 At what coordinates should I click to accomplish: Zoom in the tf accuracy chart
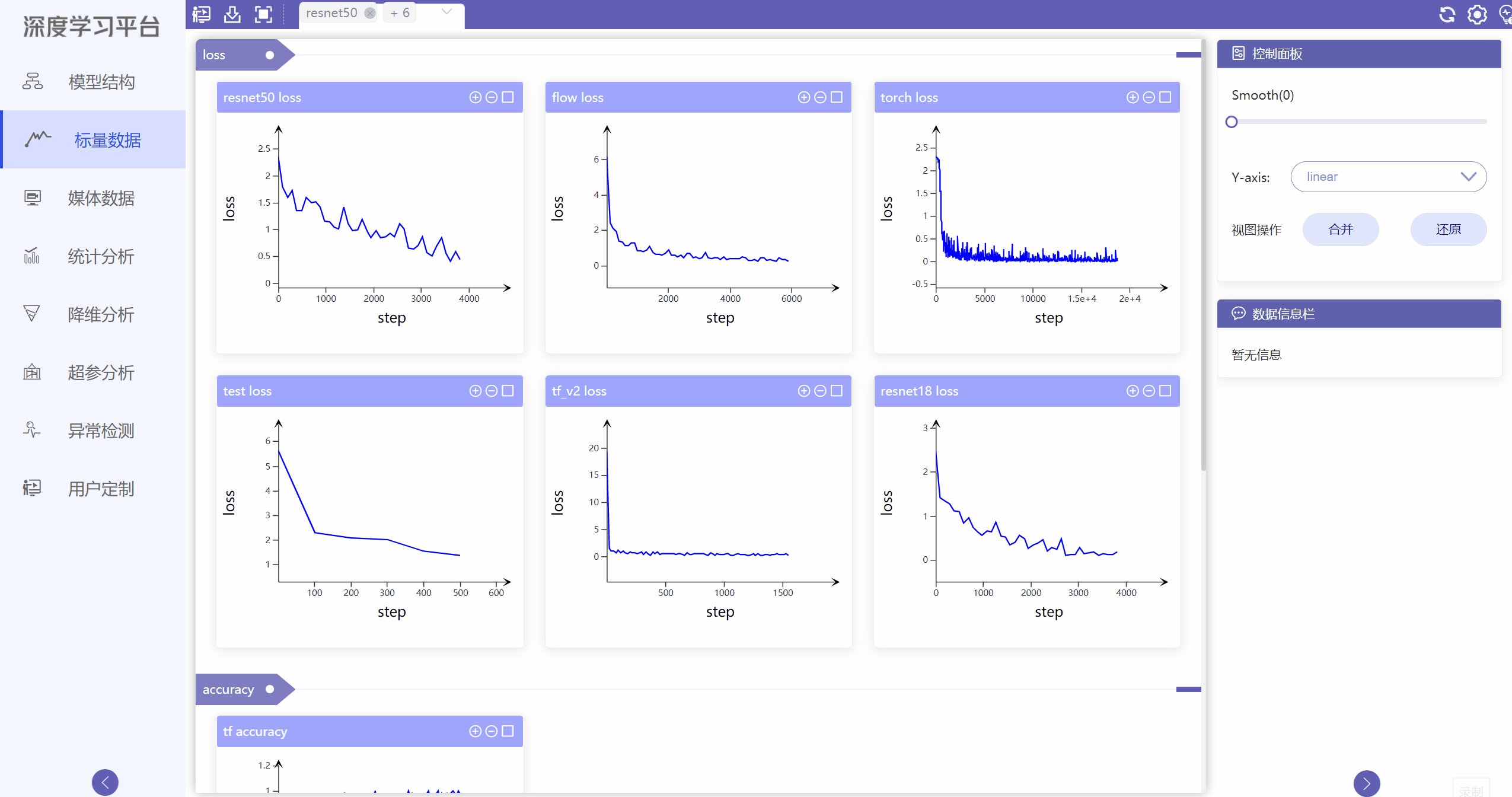pyautogui.click(x=475, y=731)
